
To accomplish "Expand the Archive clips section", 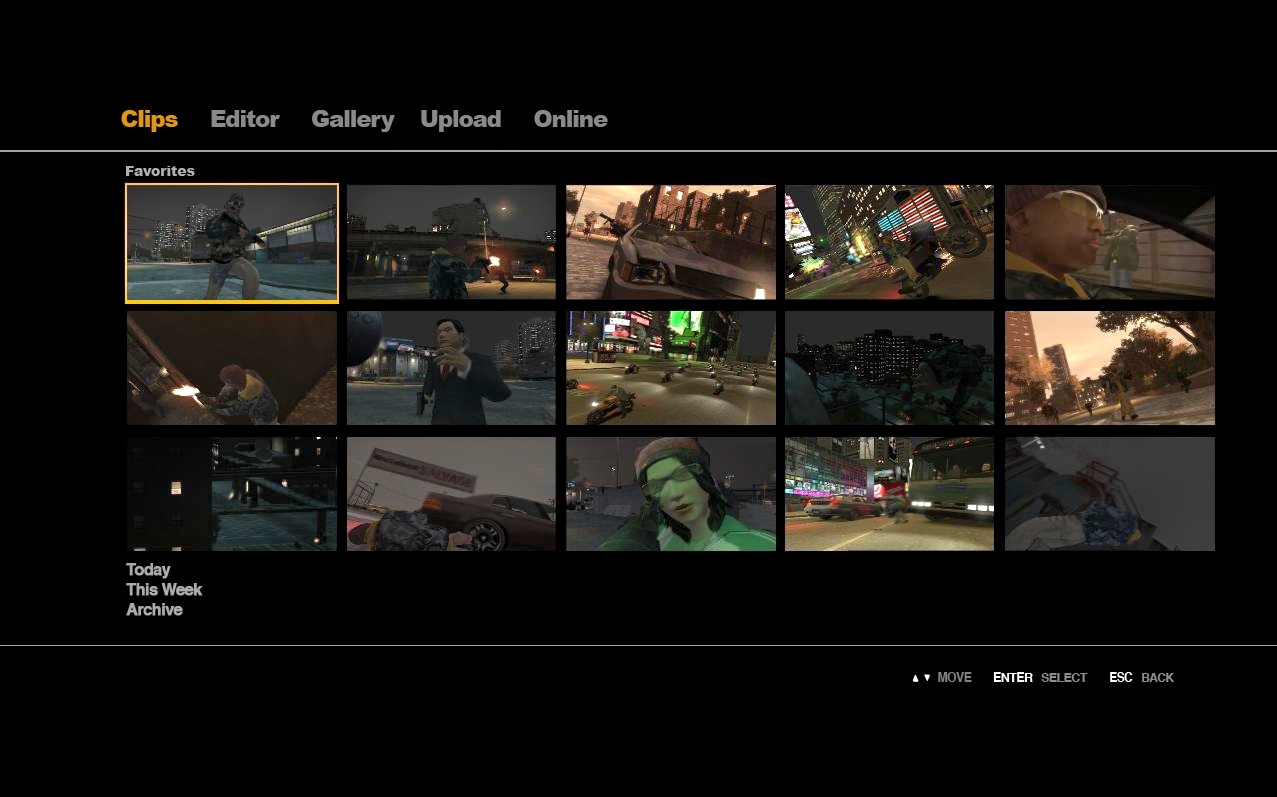I will (154, 610).
